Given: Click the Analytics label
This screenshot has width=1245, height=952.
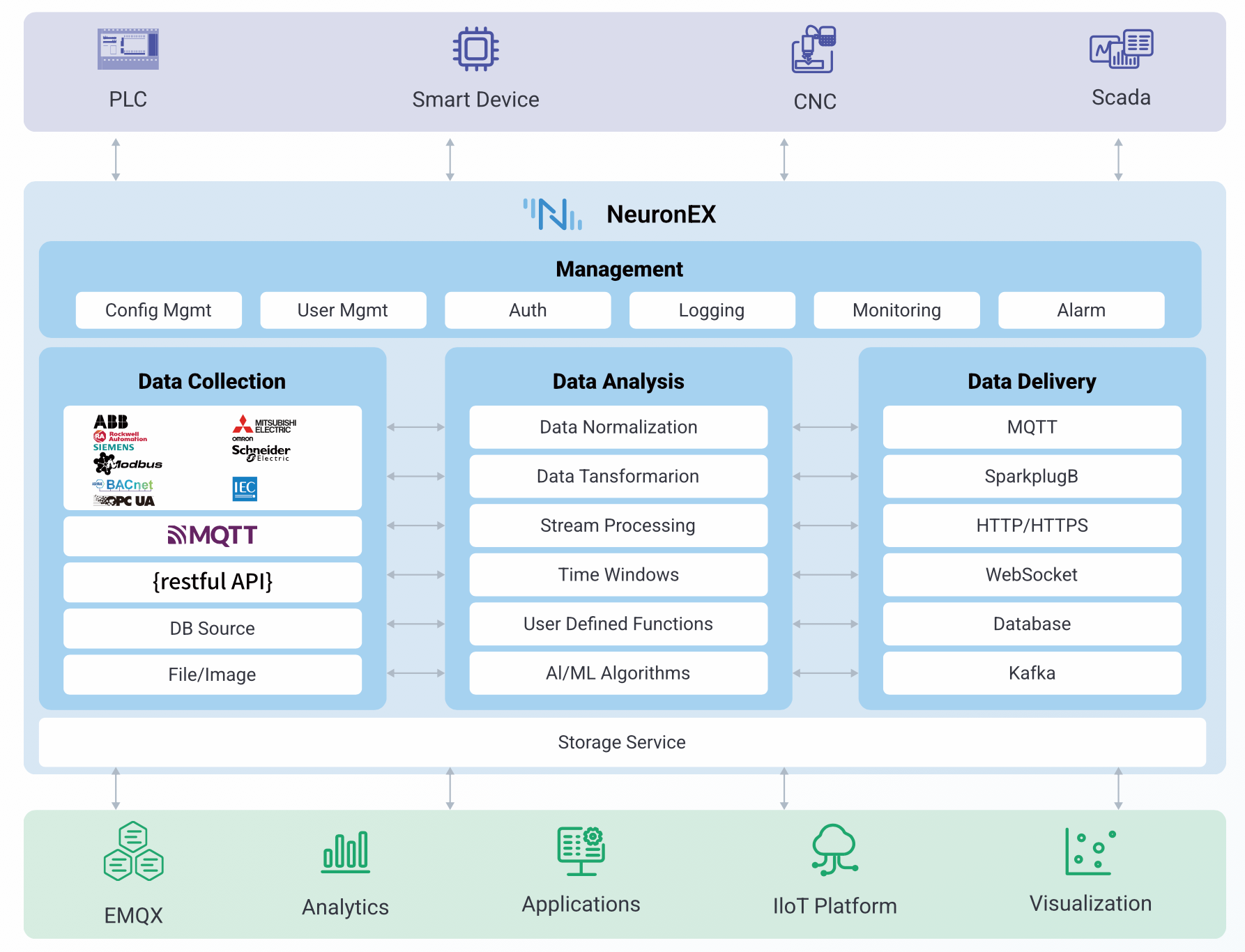Looking at the screenshot, I should point(346,907).
